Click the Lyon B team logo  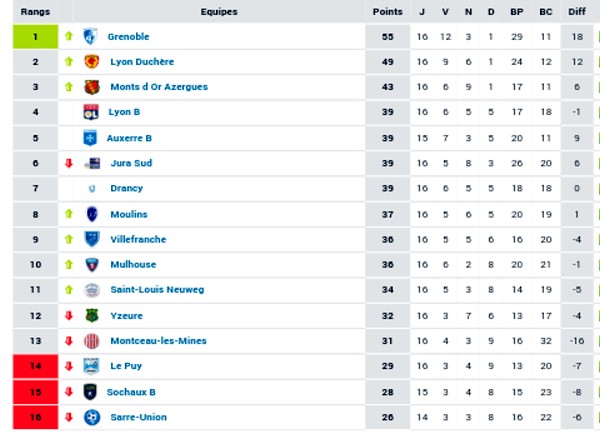[91, 112]
